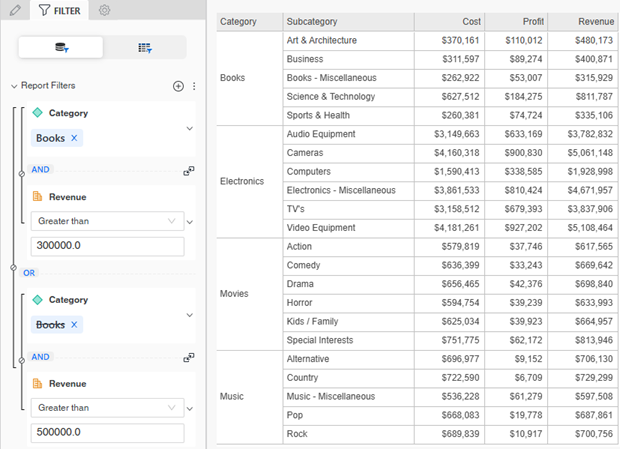
Task: Switch to the view filter toggle
Action: [x=144, y=47]
